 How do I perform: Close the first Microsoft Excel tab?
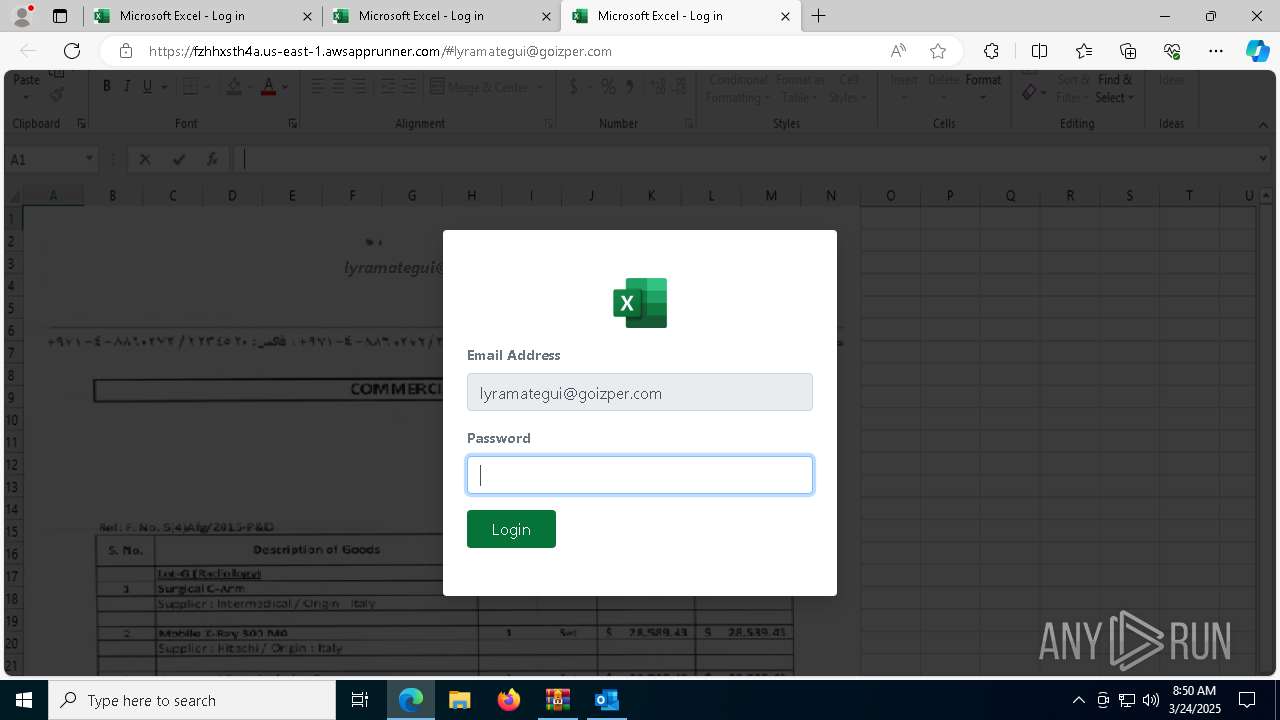(x=306, y=16)
